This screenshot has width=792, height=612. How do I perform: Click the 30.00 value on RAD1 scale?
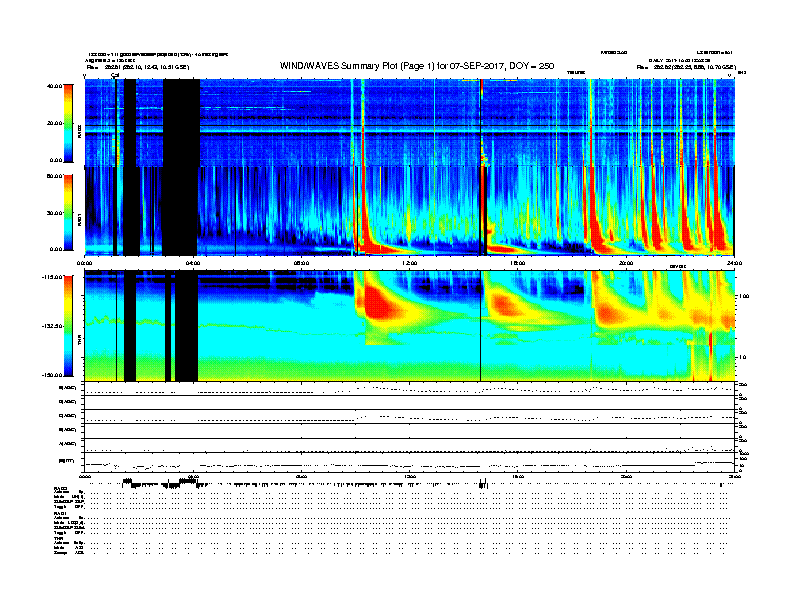click(54, 213)
